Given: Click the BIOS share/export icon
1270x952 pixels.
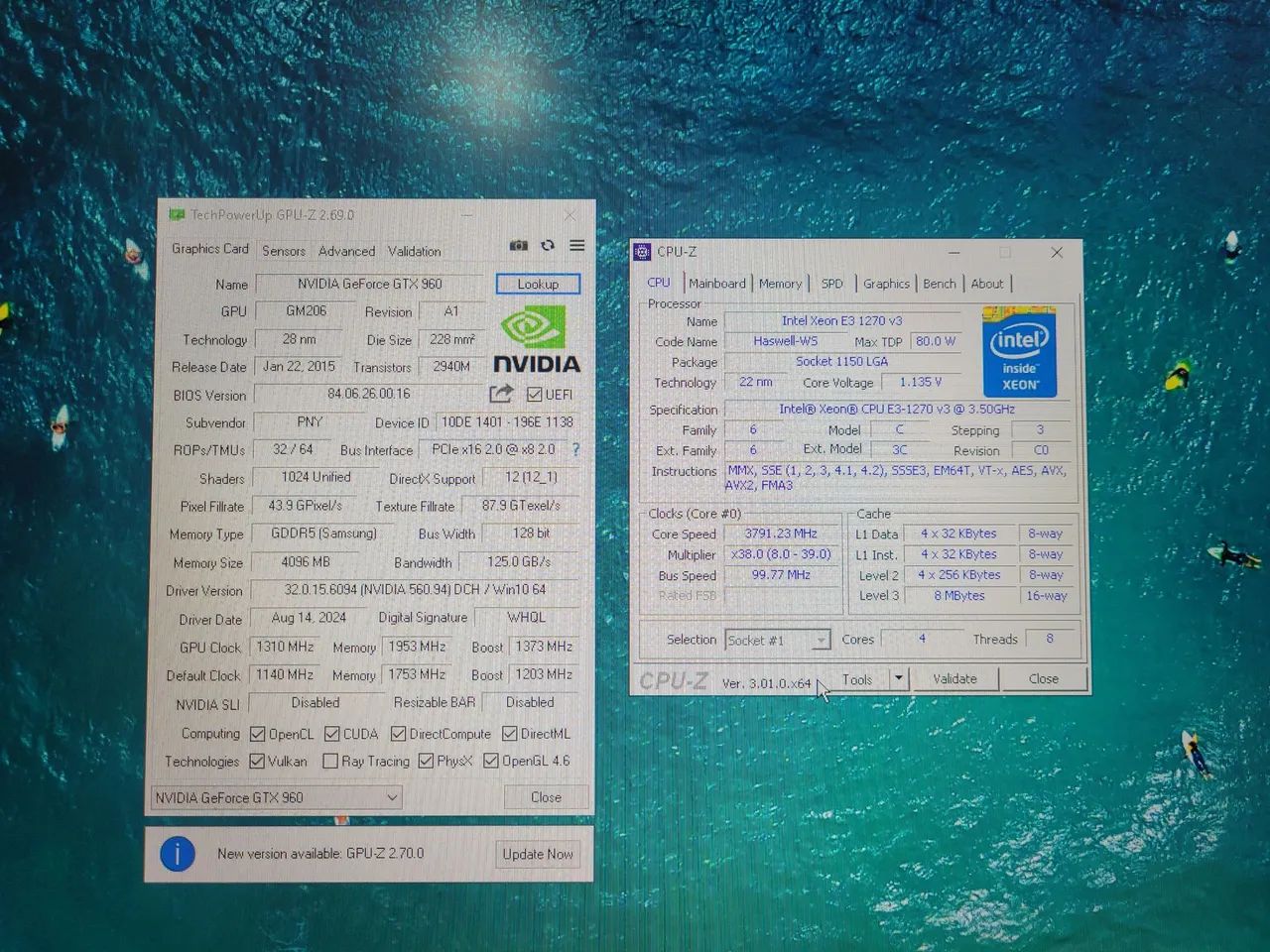Looking at the screenshot, I should pos(501,394).
